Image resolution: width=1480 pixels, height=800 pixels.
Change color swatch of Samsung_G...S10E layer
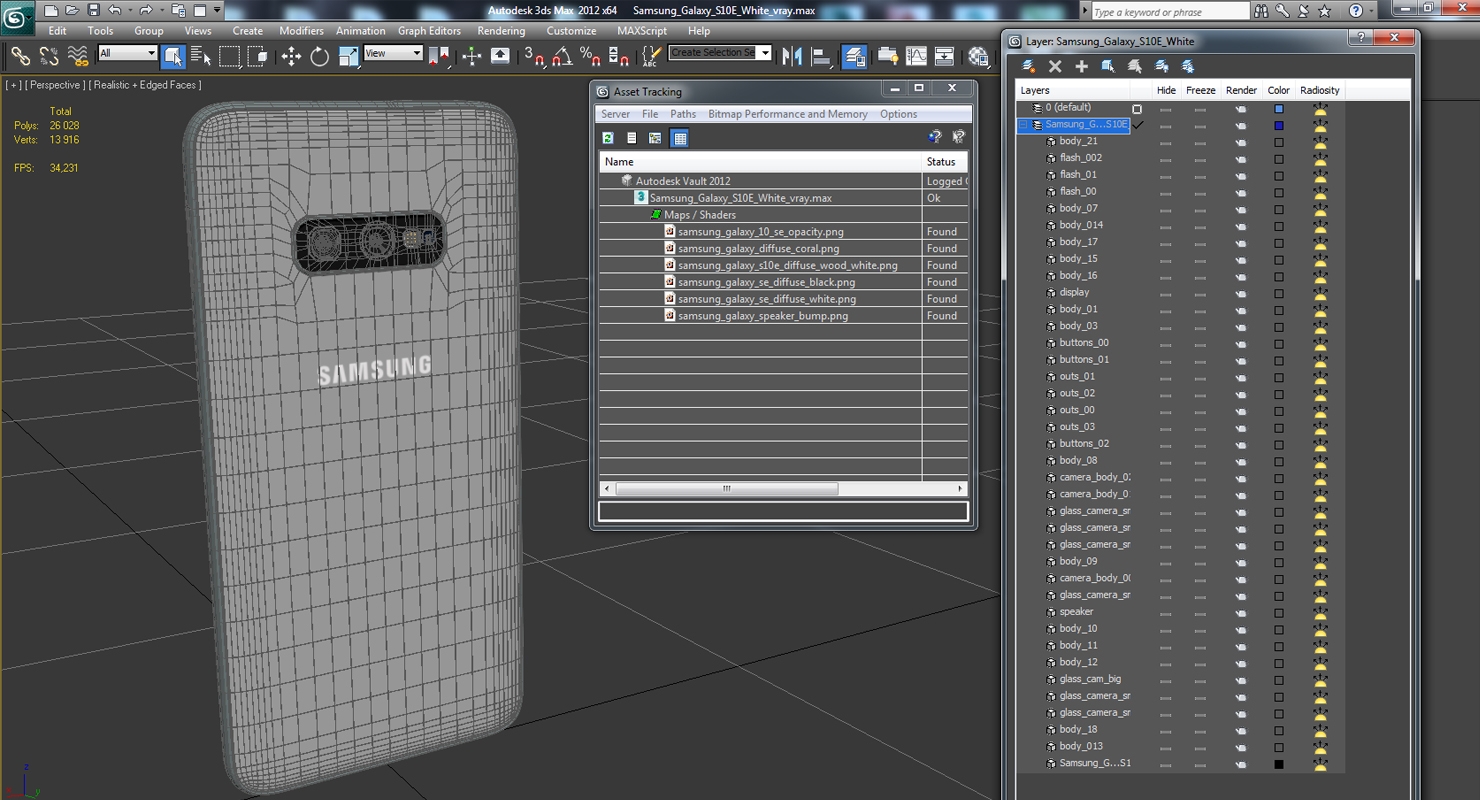click(x=1279, y=125)
